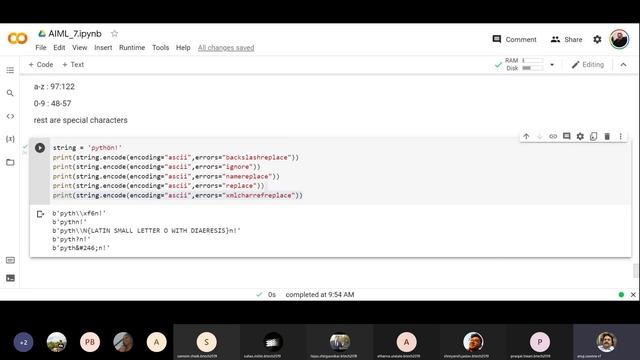Viewport: 640px width, 360px height.
Task: Clear the cell output icon
Action: click(x=40, y=214)
